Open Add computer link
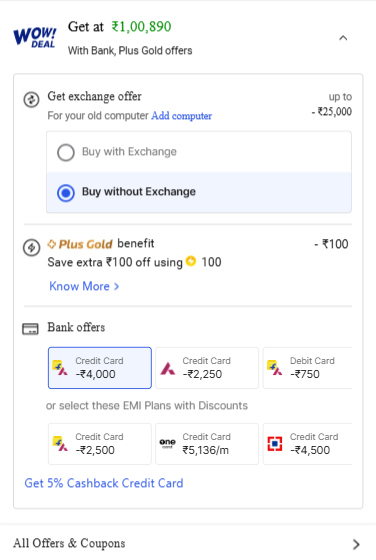This screenshot has width=376, height=560. (x=181, y=116)
